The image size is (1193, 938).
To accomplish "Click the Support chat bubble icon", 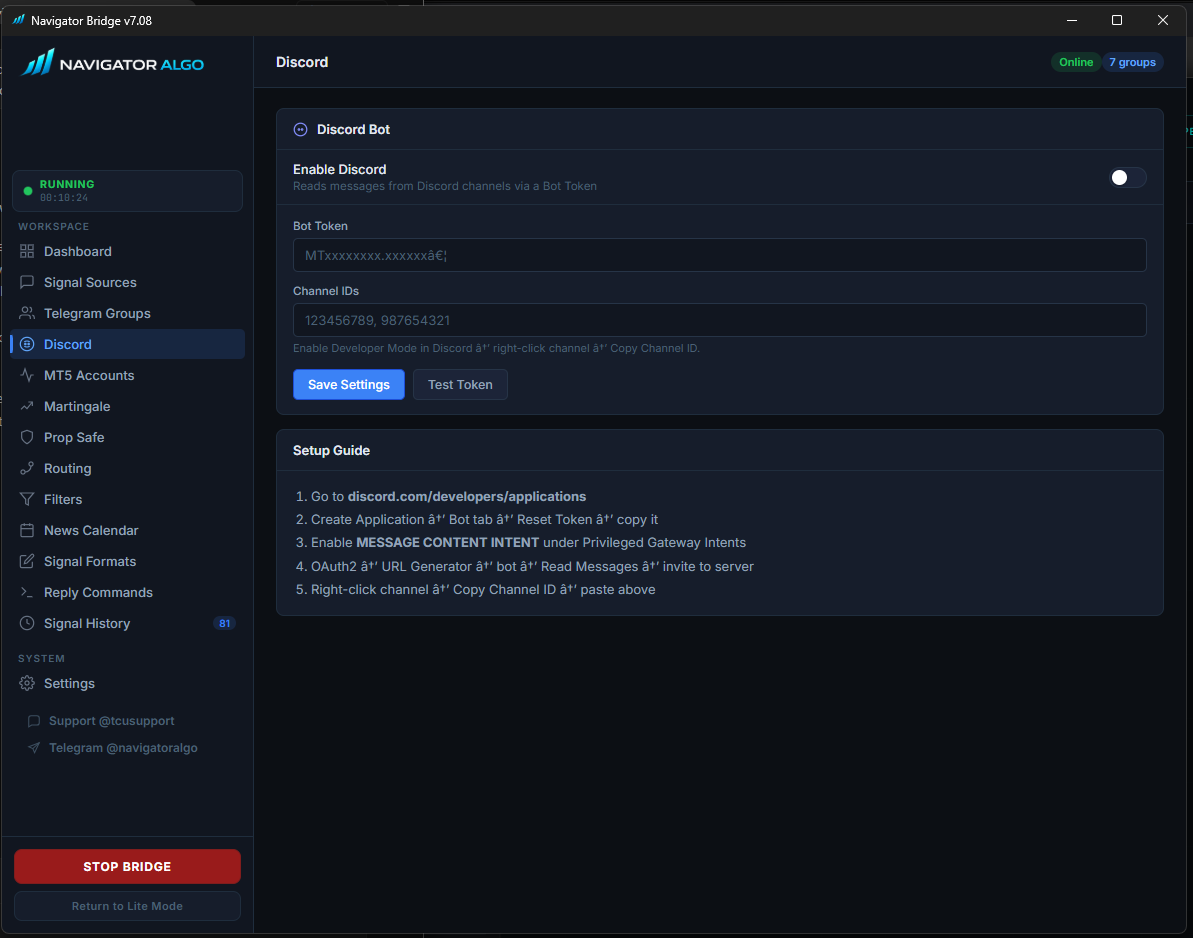I will click(x=33, y=720).
